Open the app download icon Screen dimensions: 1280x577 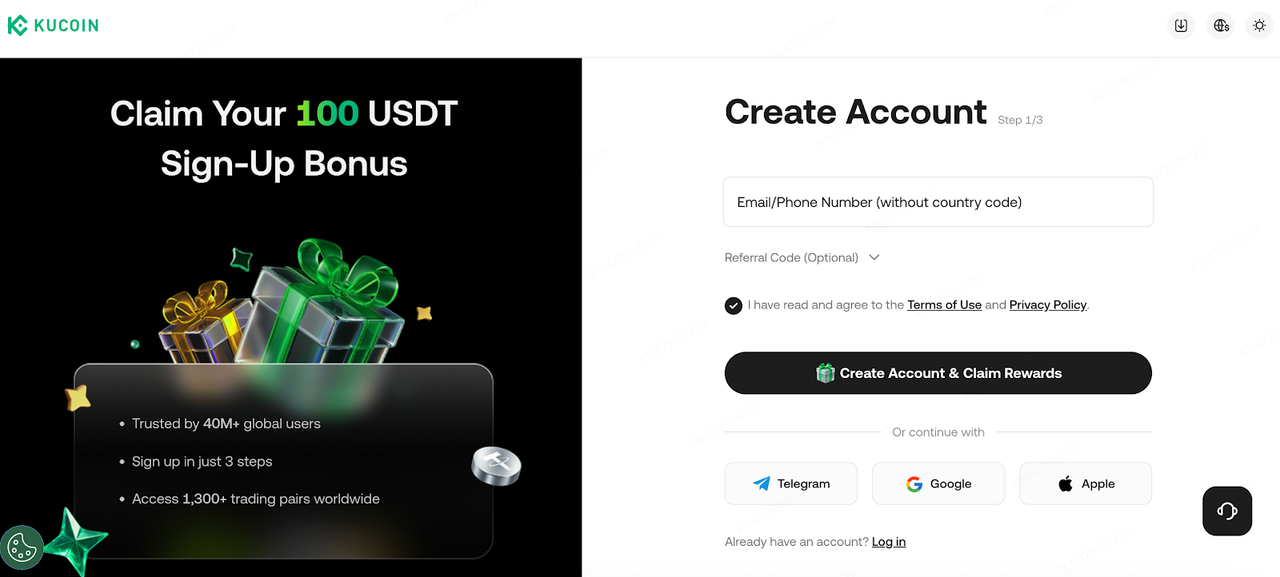coord(1181,26)
